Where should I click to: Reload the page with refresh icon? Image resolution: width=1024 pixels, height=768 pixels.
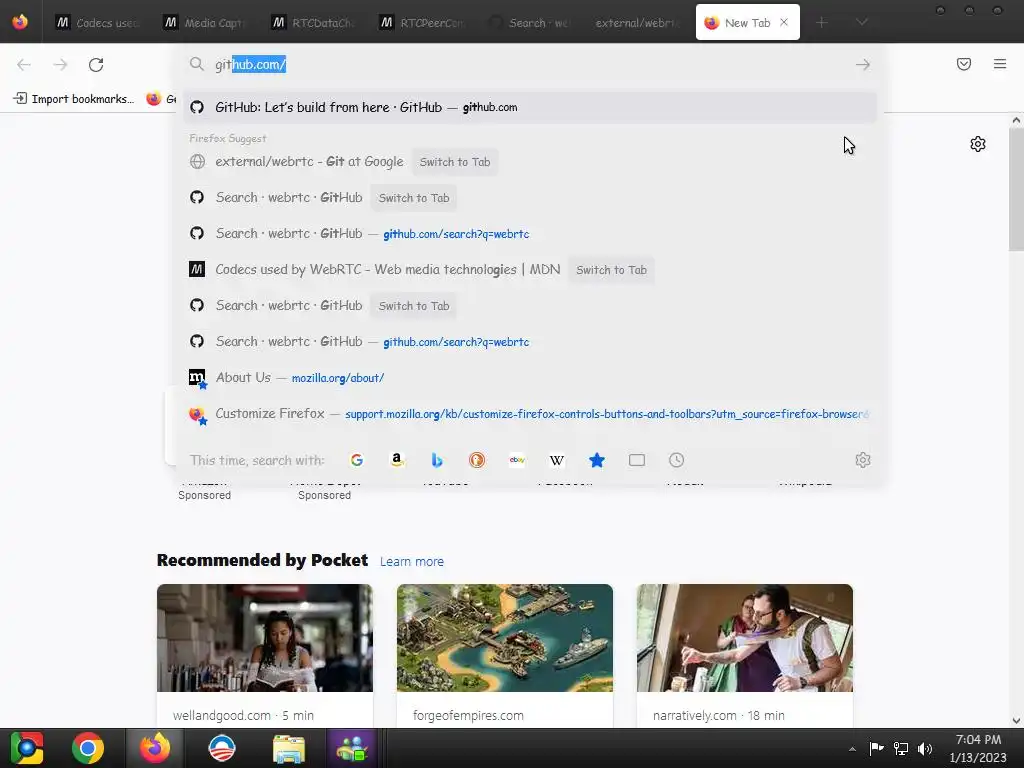tap(96, 64)
